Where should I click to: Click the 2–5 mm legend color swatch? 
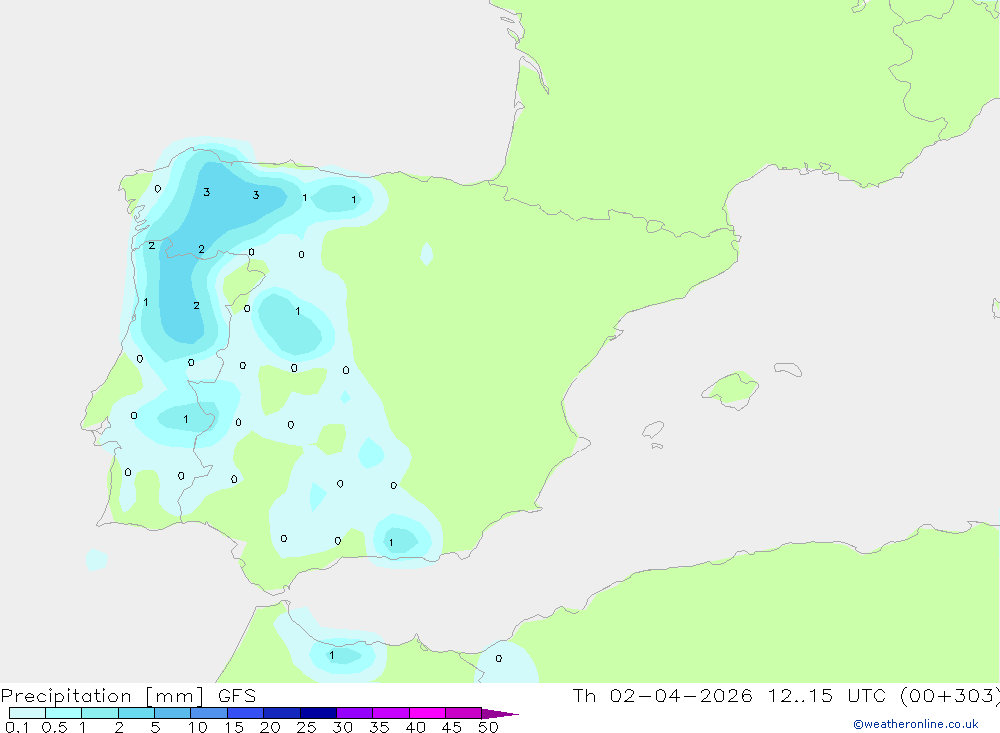[x=136, y=713]
